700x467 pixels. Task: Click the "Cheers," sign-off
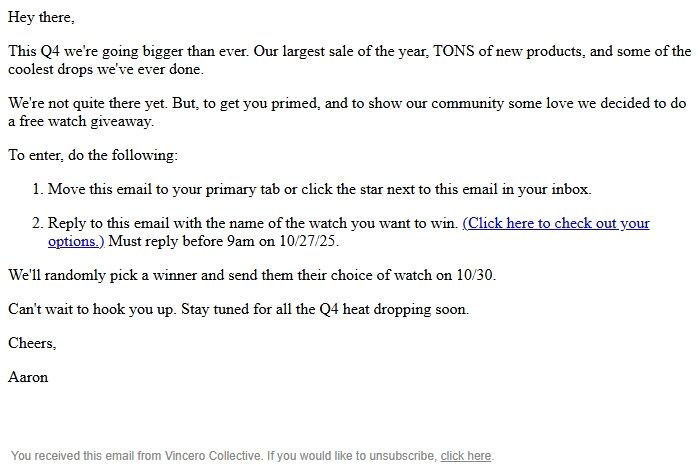coord(32,343)
